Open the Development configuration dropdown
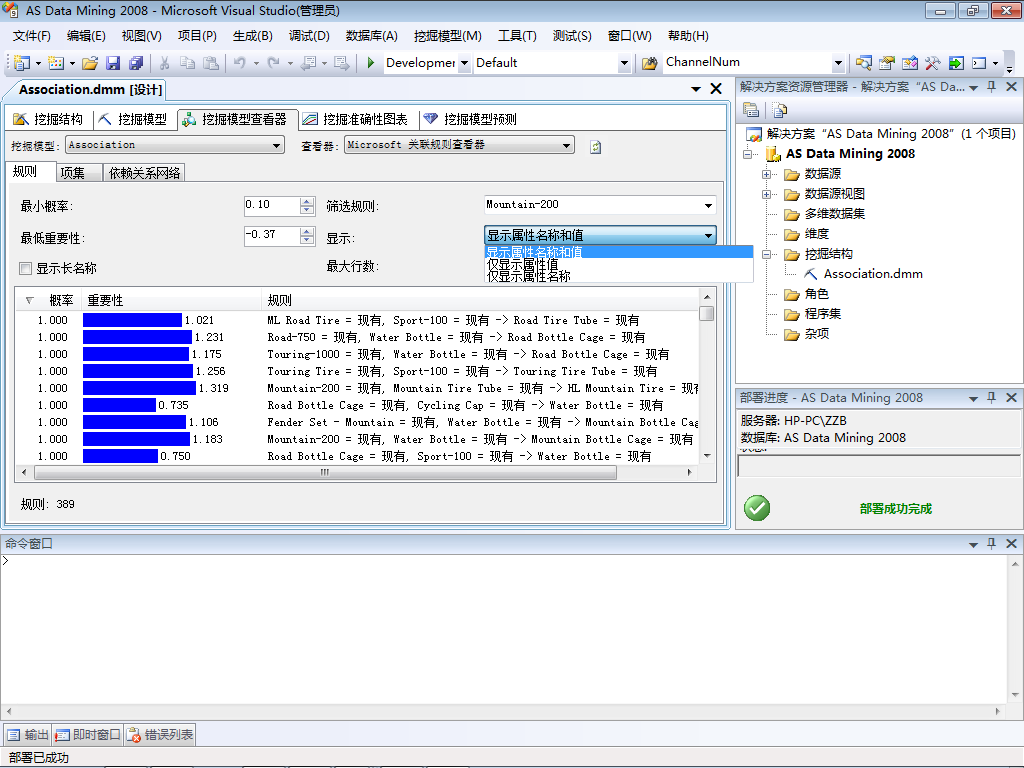The width and height of the screenshot is (1024, 768). click(x=464, y=63)
